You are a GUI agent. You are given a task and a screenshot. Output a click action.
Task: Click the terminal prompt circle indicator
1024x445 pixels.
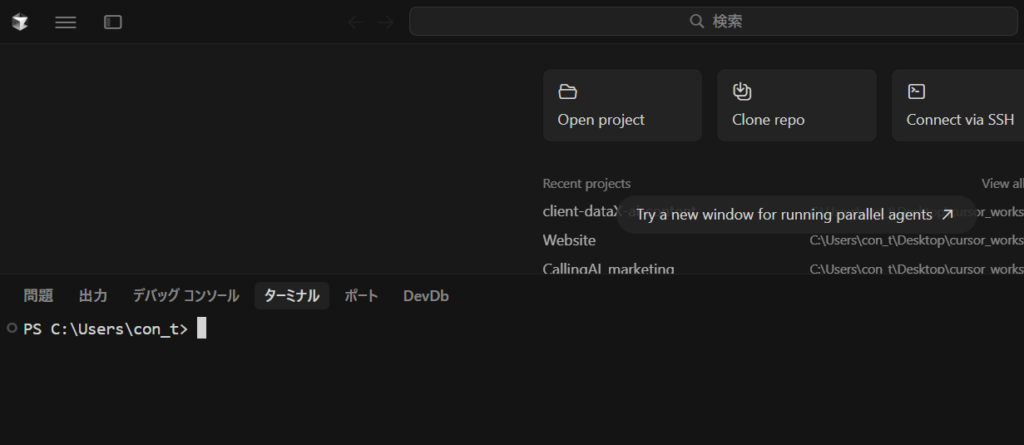(x=11, y=328)
